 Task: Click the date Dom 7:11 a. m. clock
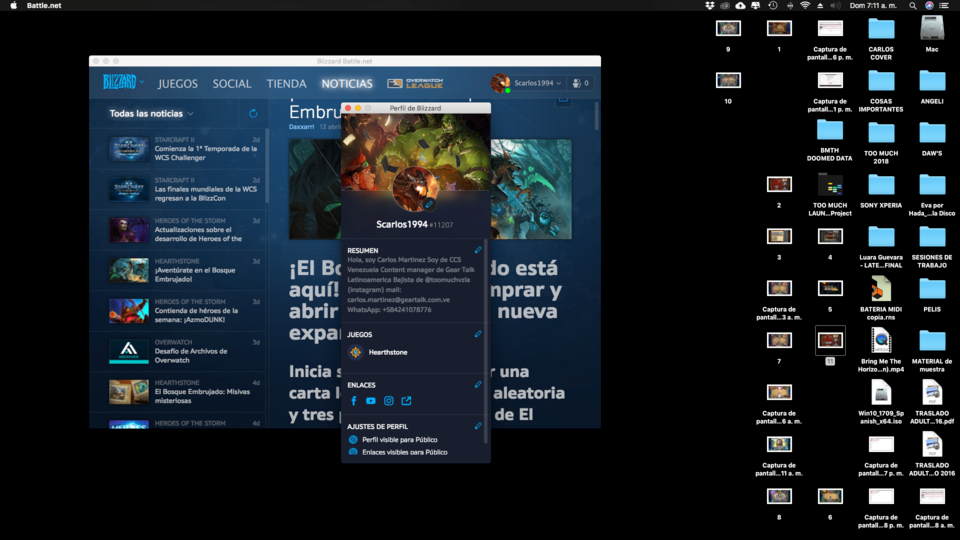point(873,6)
